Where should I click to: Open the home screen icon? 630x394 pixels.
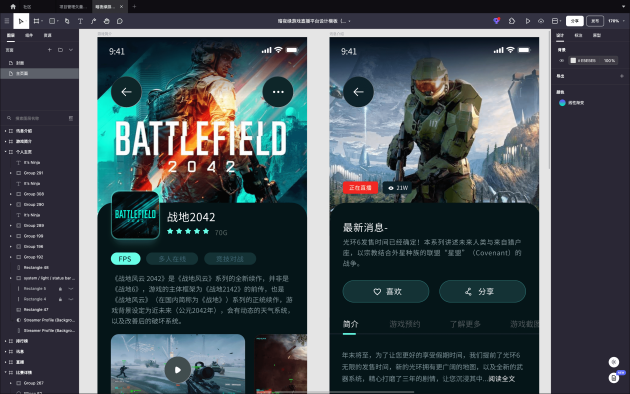pyautogui.click(x=13, y=6)
